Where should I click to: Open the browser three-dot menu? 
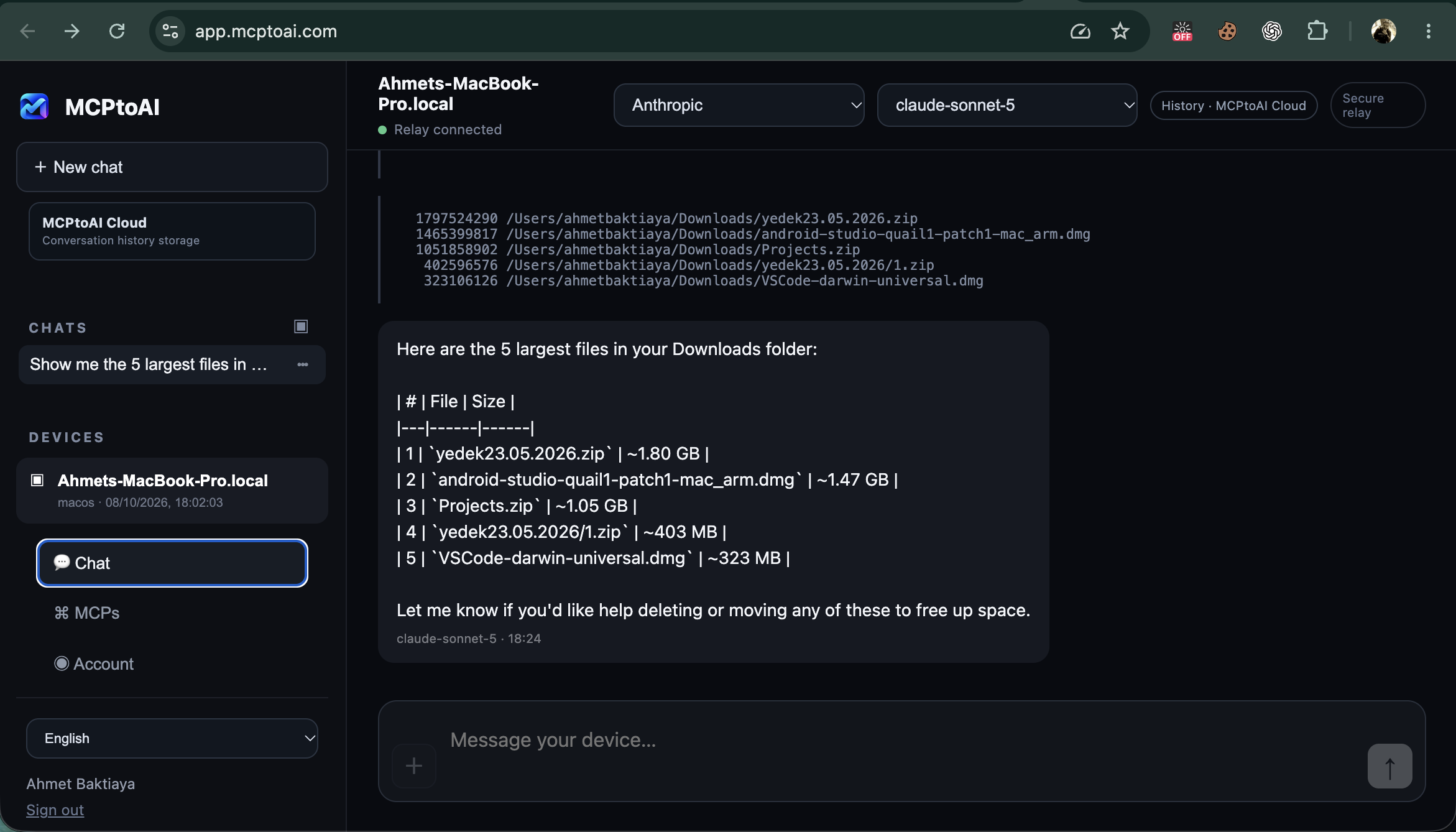[x=1428, y=31]
